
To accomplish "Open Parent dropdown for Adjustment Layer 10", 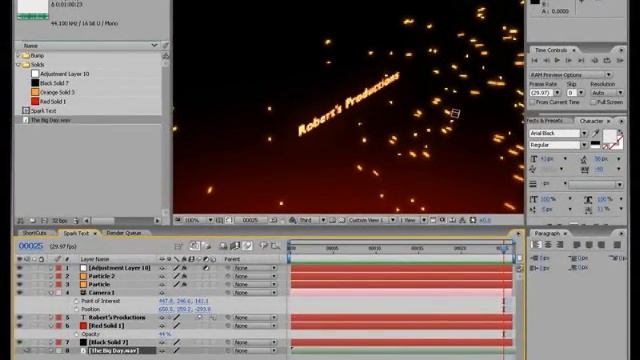I will pyautogui.click(x=255, y=268).
